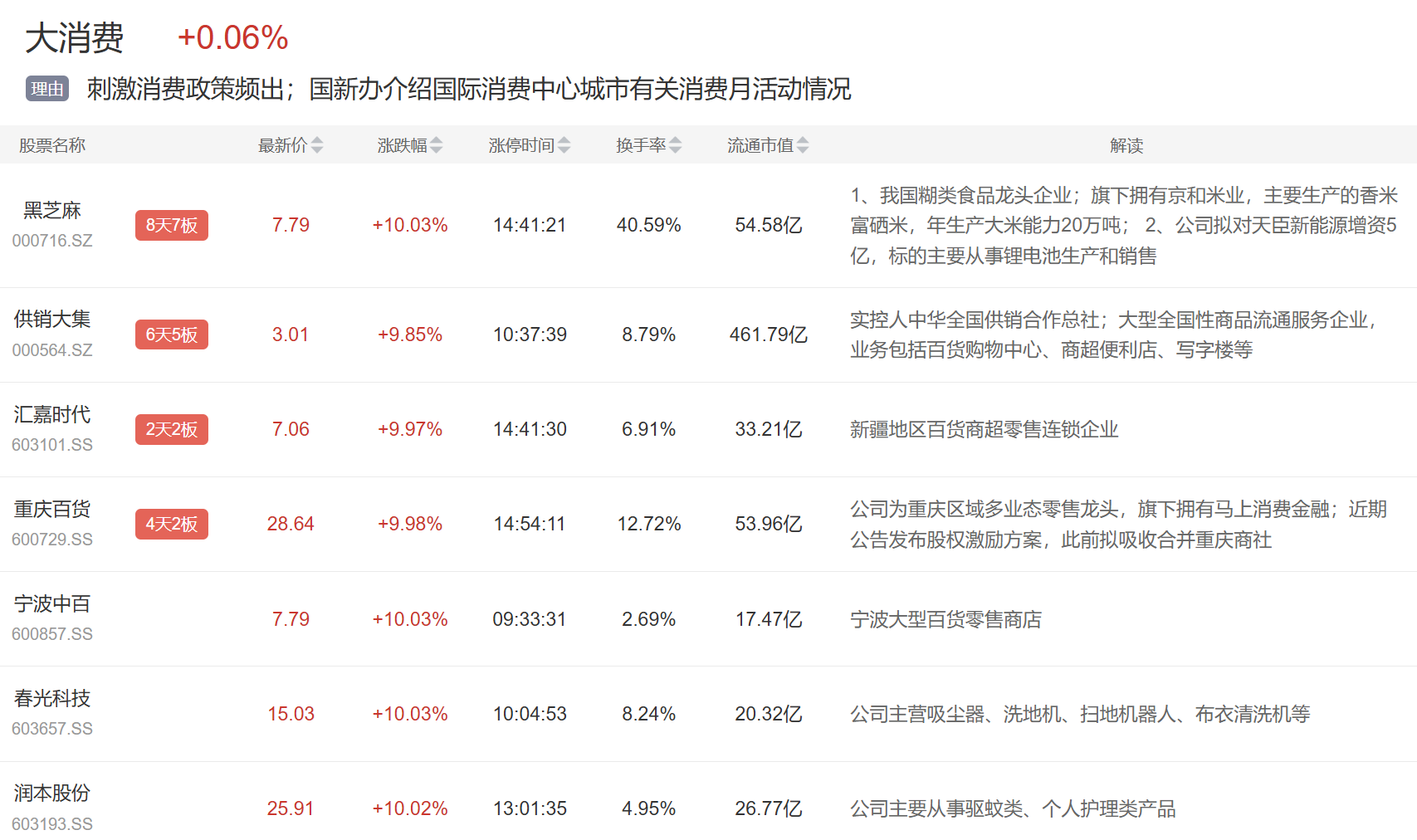Click the 6天5板 badge for 供销大集
The image size is (1417, 840).
click(x=172, y=335)
